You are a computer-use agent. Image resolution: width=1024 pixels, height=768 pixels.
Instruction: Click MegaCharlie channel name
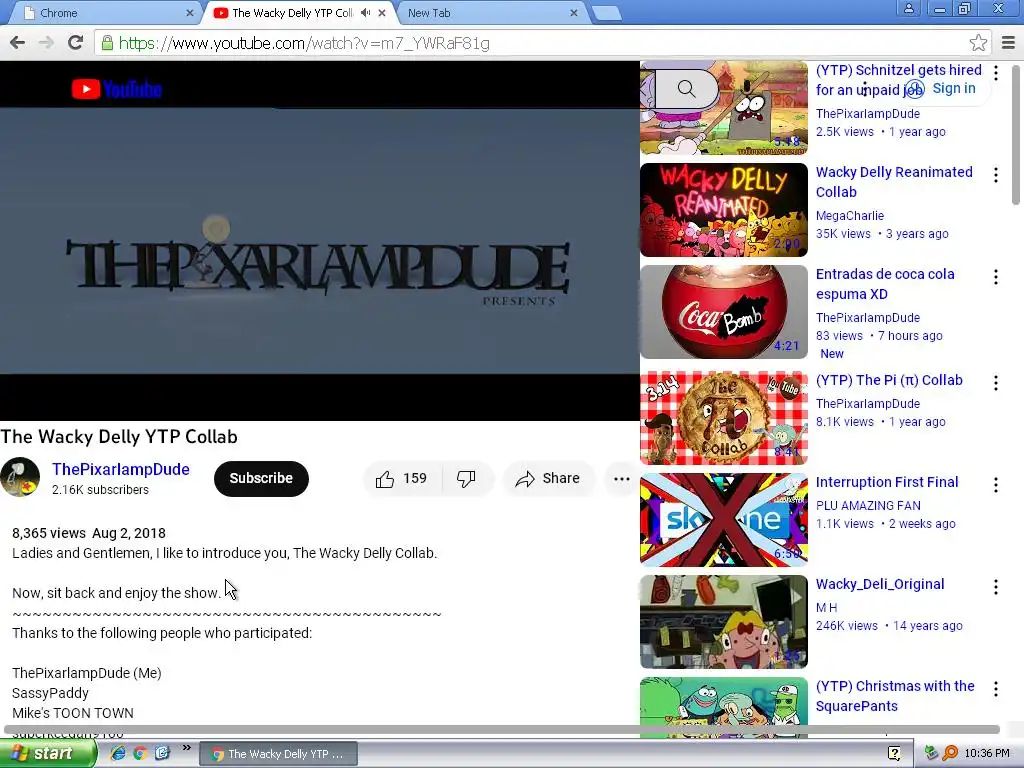pyautogui.click(x=850, y=216)
